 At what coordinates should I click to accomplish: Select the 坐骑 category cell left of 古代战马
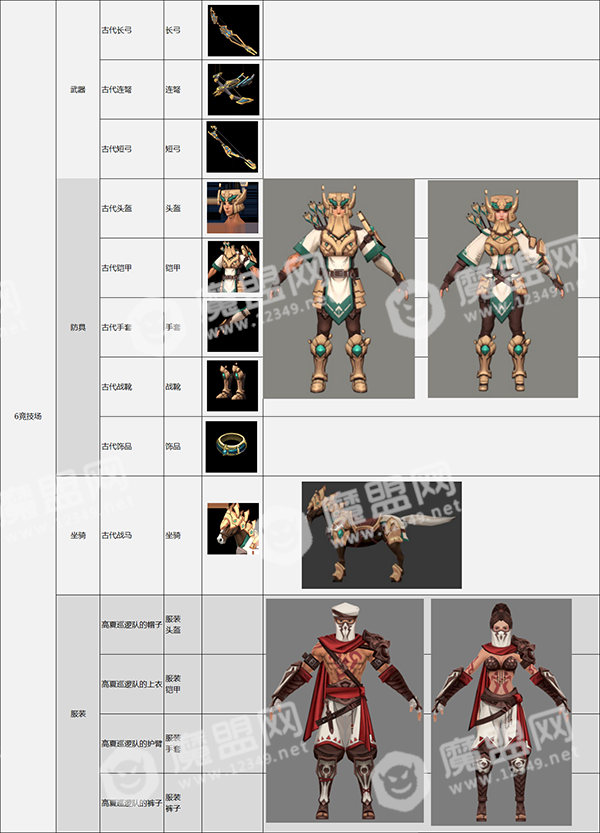(x=78, y=536)
